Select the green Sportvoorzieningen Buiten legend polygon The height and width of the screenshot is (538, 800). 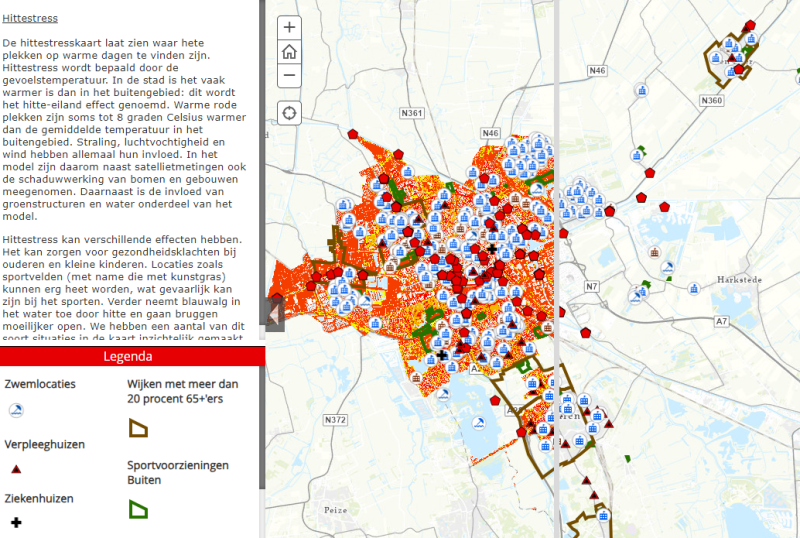tap(138, 509)
